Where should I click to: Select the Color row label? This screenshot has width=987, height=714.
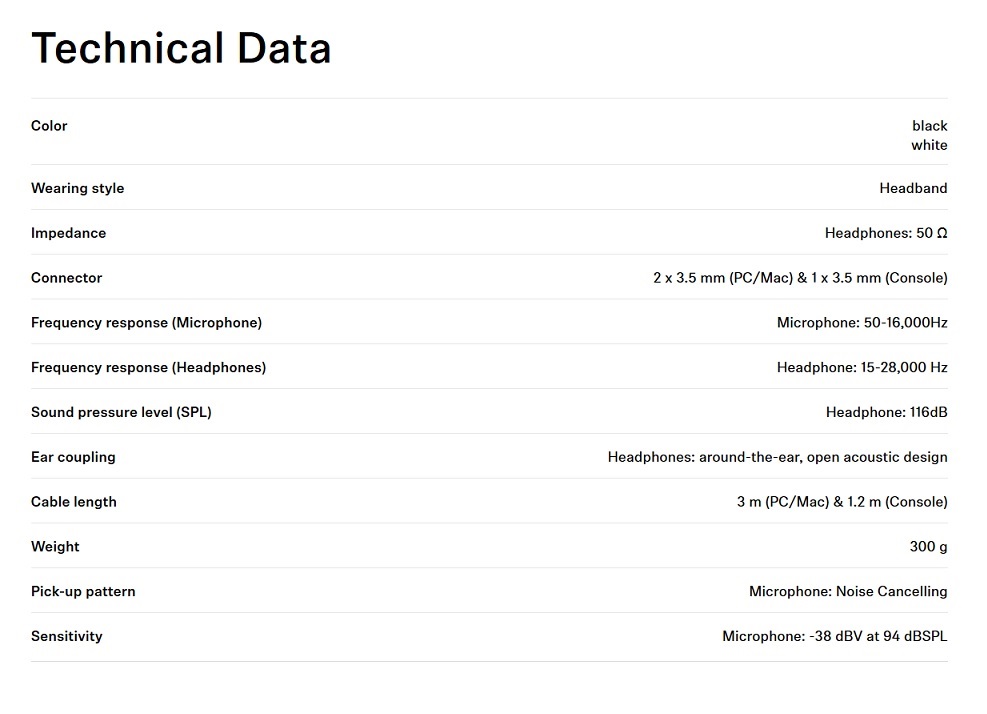[x=49, y=126]
